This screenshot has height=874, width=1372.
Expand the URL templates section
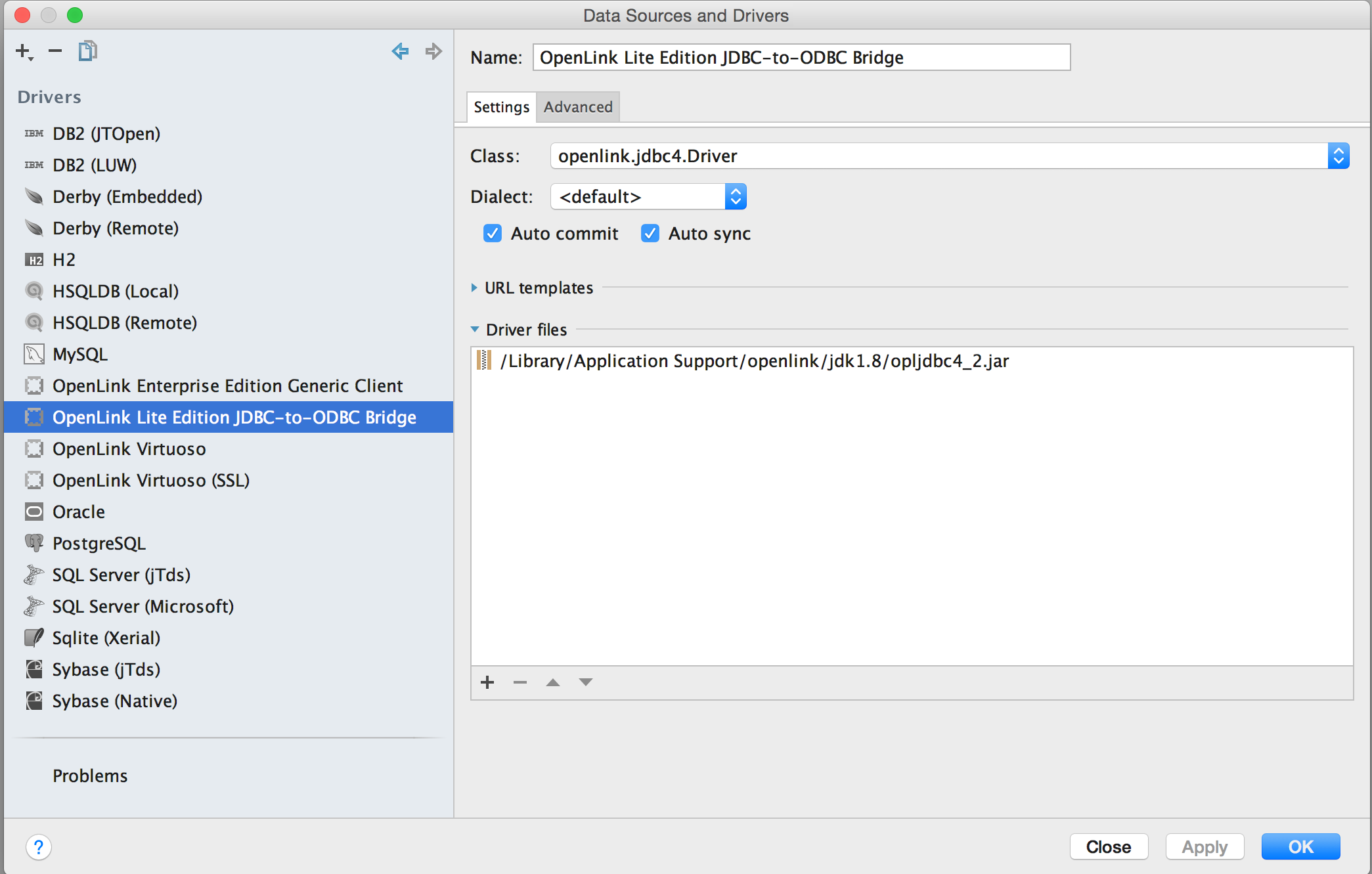[x=474, y=288]
